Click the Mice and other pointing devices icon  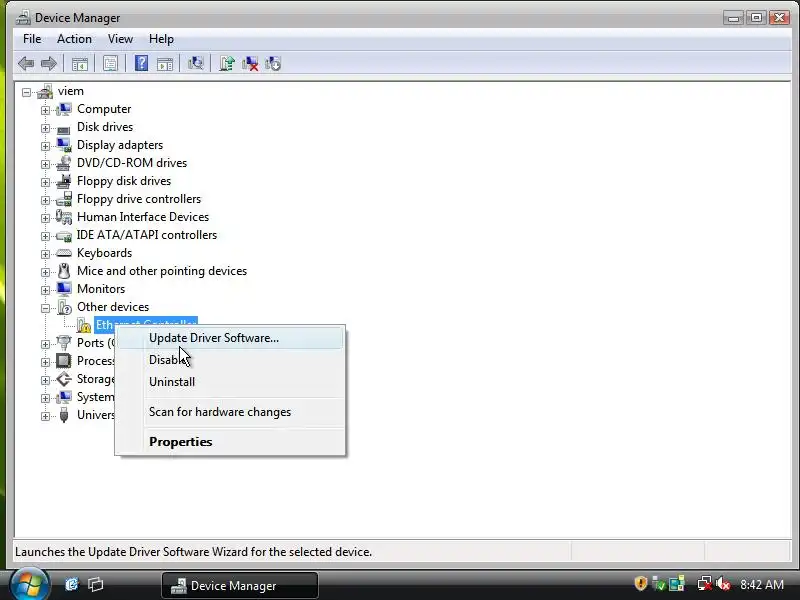click(x=64, y=271)
